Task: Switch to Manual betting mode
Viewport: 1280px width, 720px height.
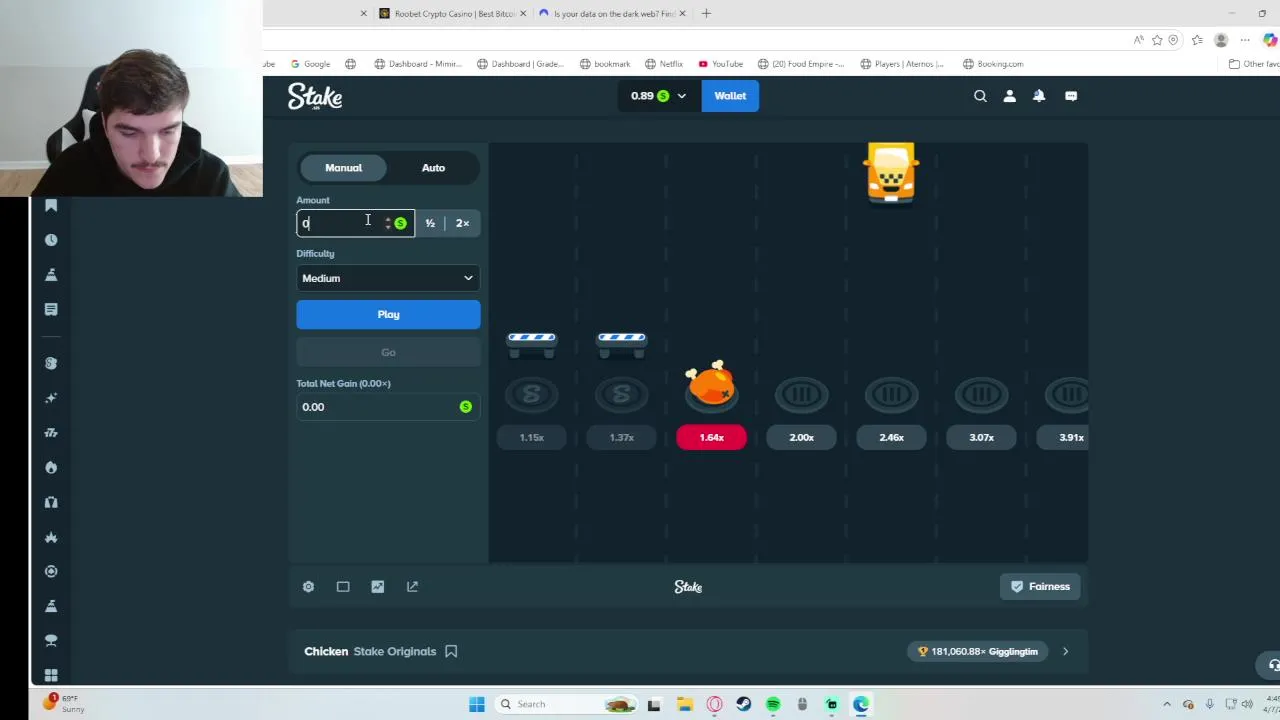Action: coord(343,168)
